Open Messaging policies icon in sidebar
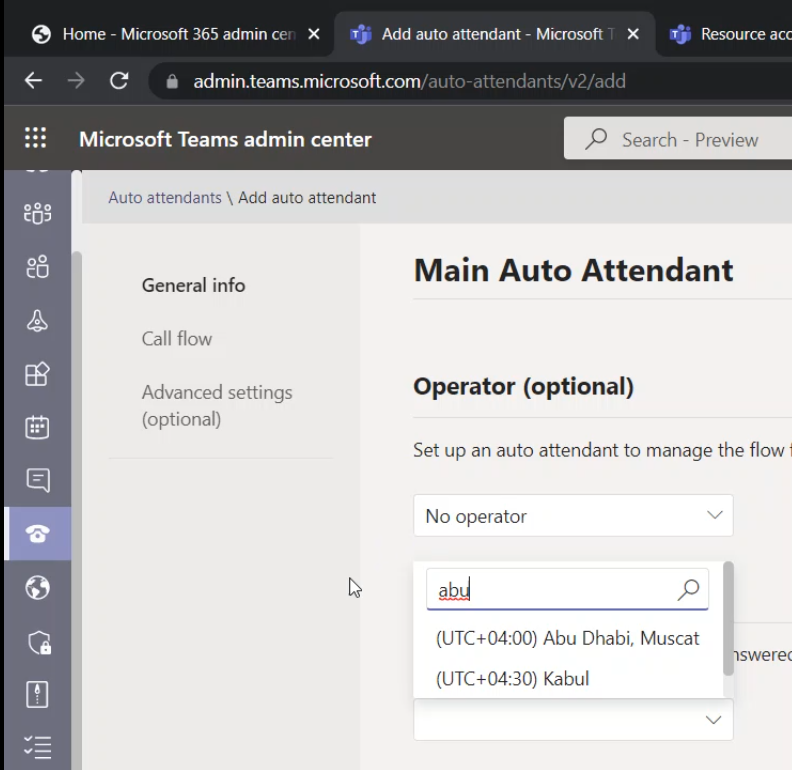Image resolution: width=792 pixels, height=770 pixels. click(37, 480)
